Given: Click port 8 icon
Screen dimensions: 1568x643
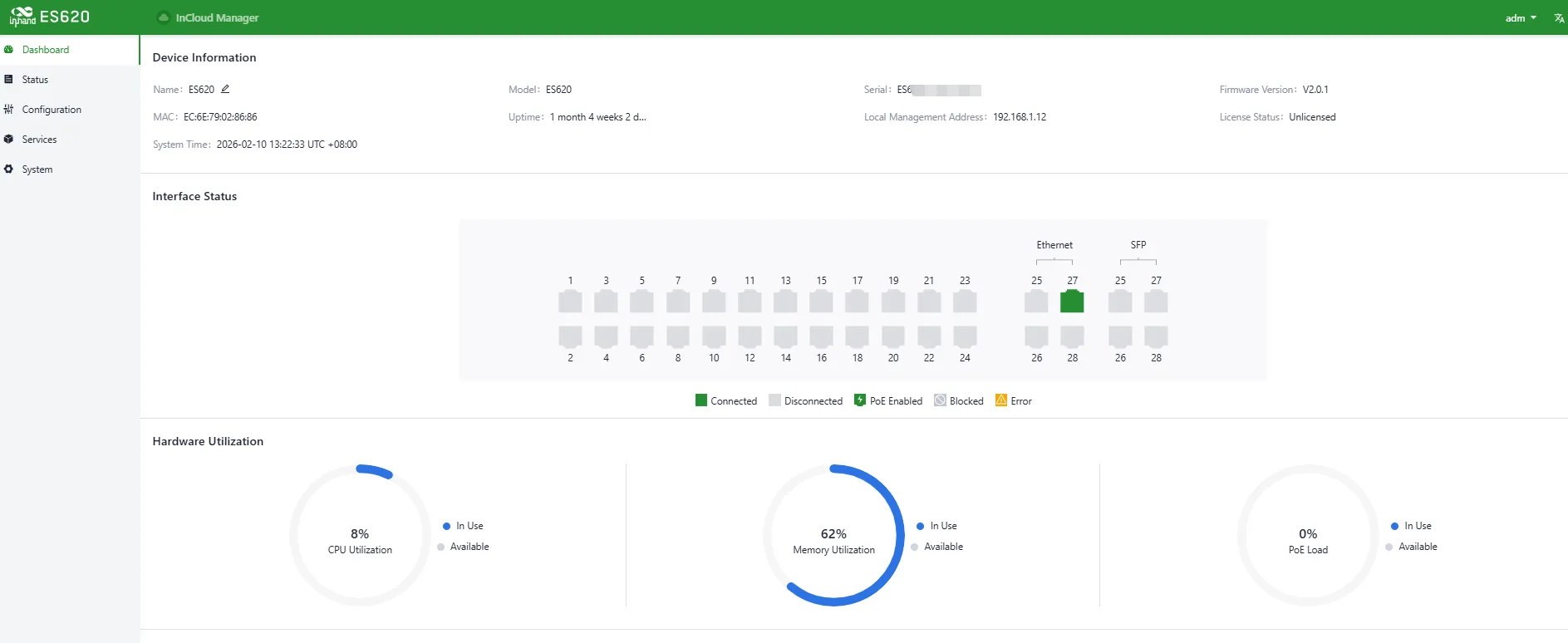Looking at the screenshot, I should 678,336.
